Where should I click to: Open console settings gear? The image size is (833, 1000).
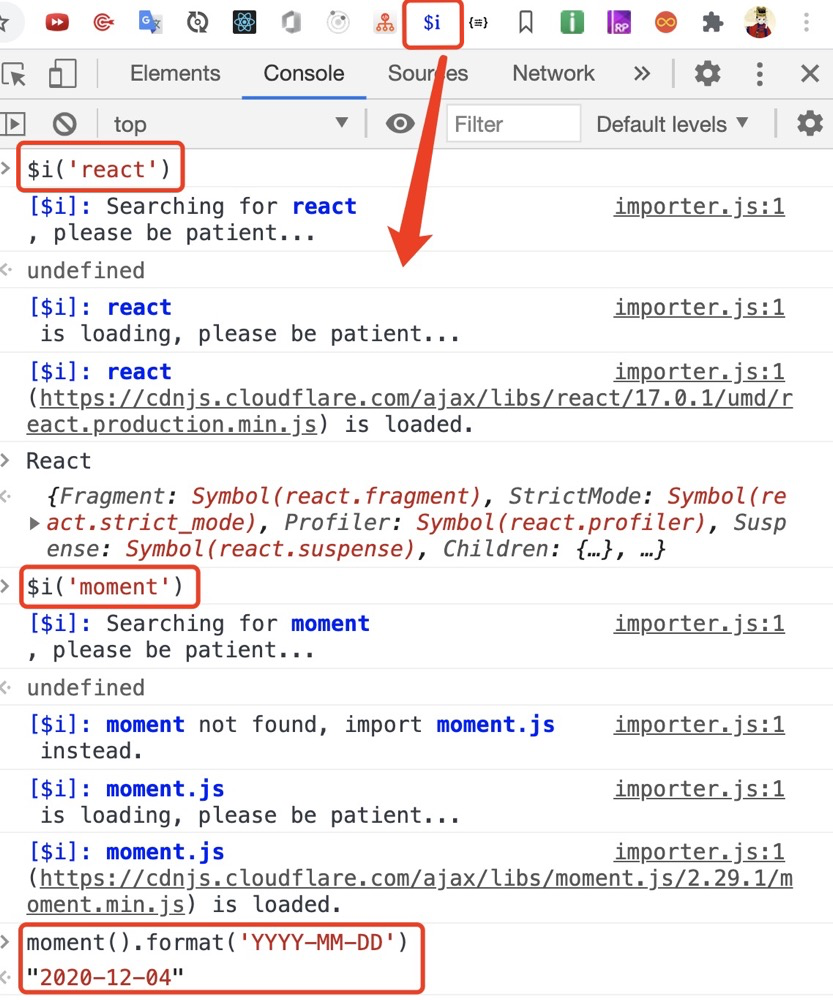810,123
